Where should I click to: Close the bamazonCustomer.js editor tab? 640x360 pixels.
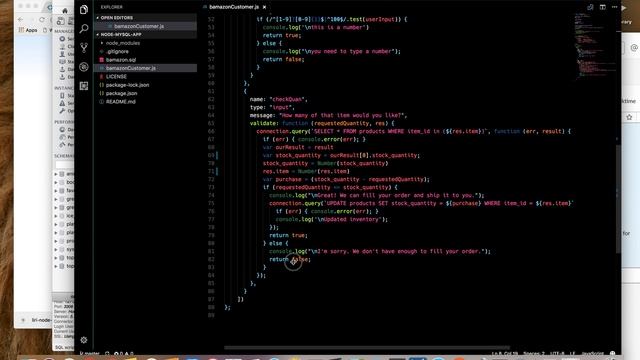[x=264, y=7]
